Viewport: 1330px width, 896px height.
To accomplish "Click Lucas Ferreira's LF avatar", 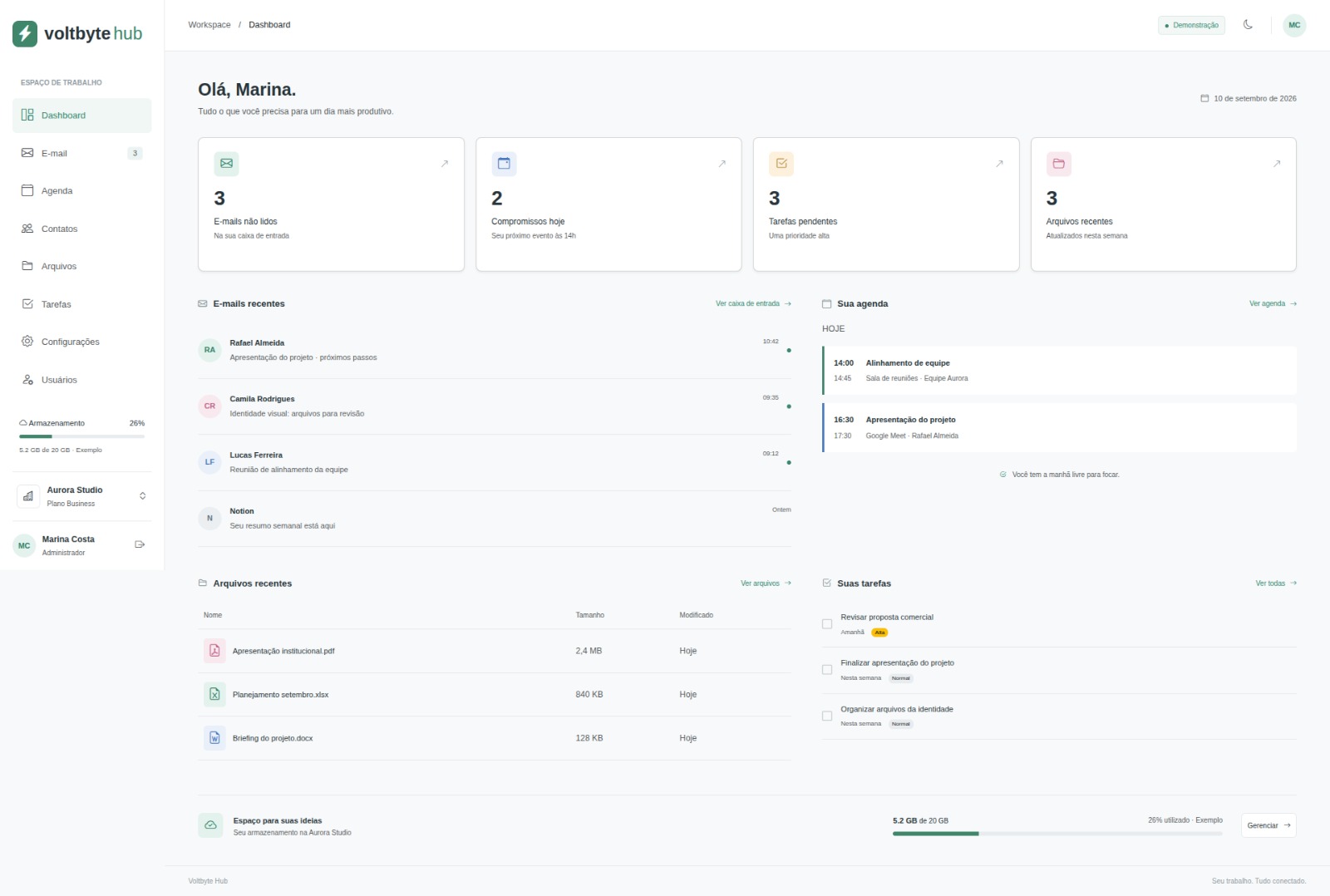I will coord(209,462).
